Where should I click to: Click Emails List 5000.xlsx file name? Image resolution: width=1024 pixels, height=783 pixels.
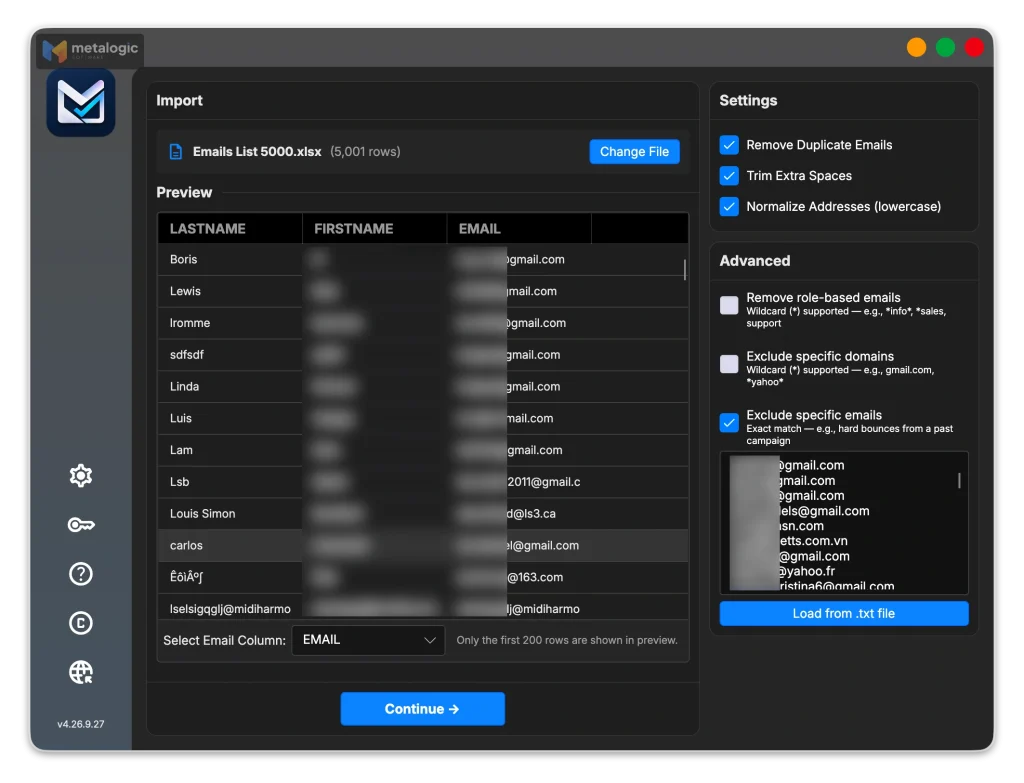pyautogui.click(x=257, y=152)
